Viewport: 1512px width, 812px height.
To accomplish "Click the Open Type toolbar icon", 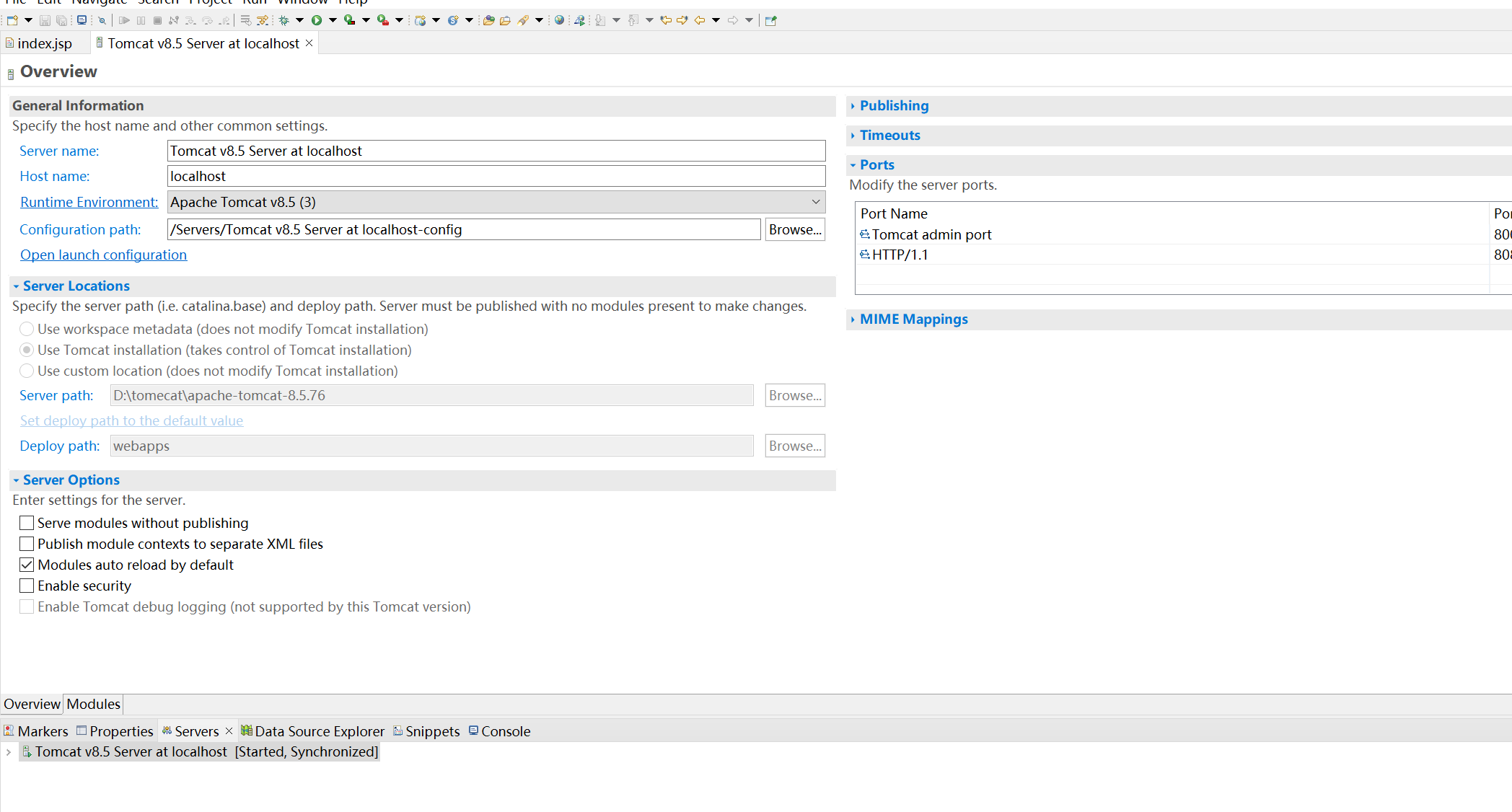I will (488, 20).
